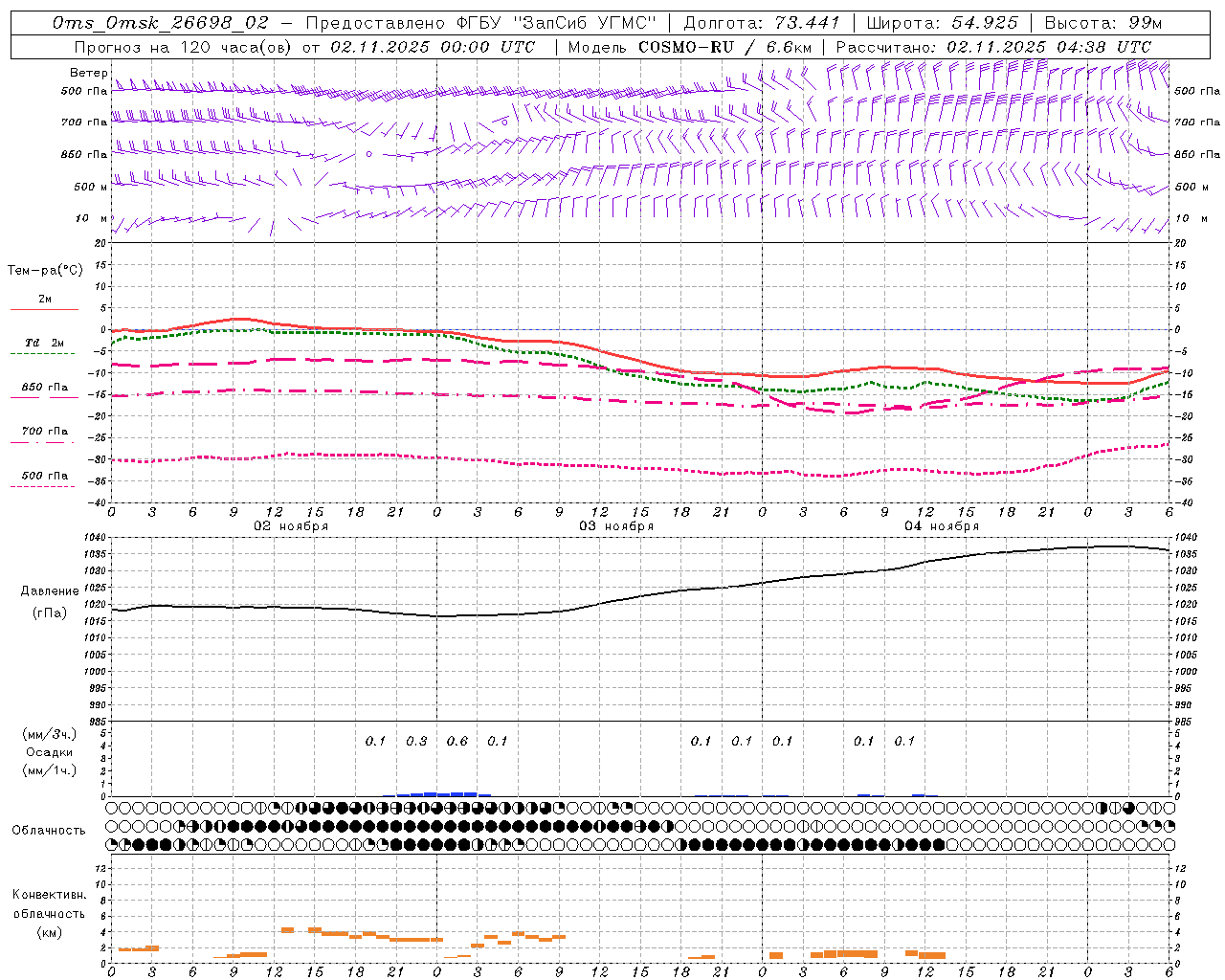1225x980 pixels.
Task: Click the station title Oms_Omsk_26698_02
Action: [x=161, y=23]
